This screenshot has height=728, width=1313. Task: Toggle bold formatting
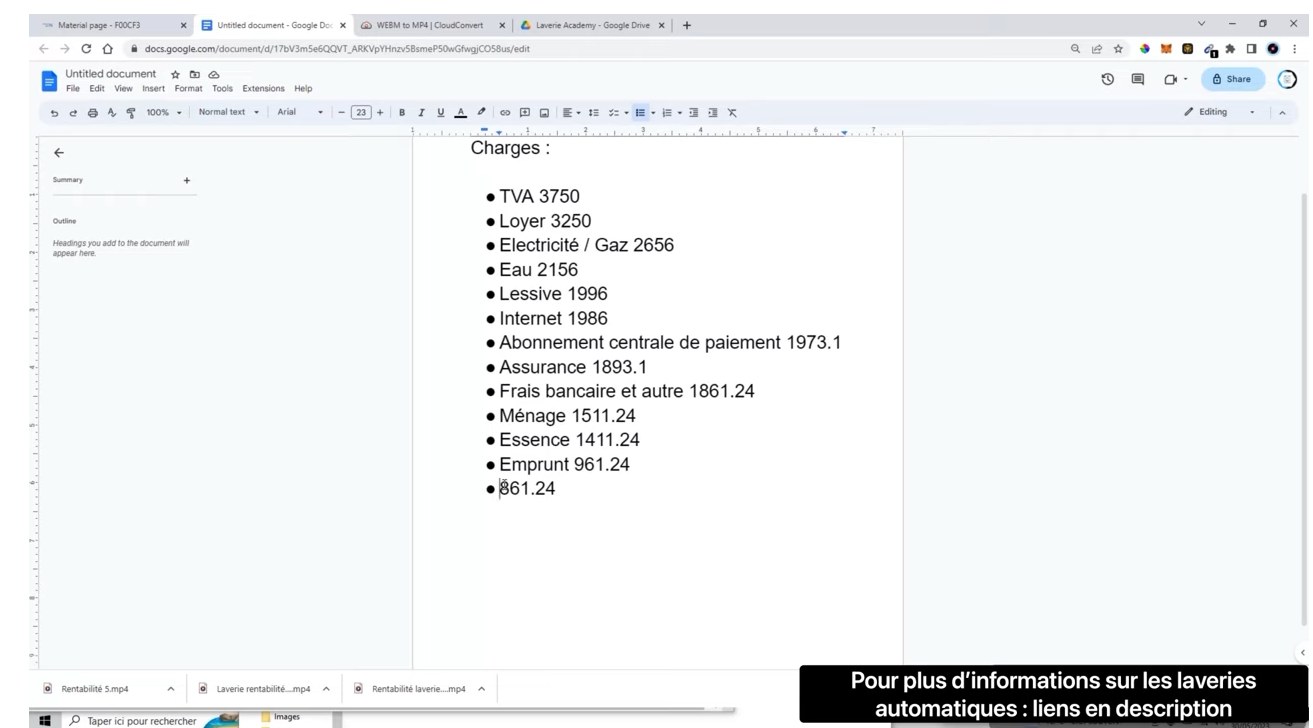402,113
